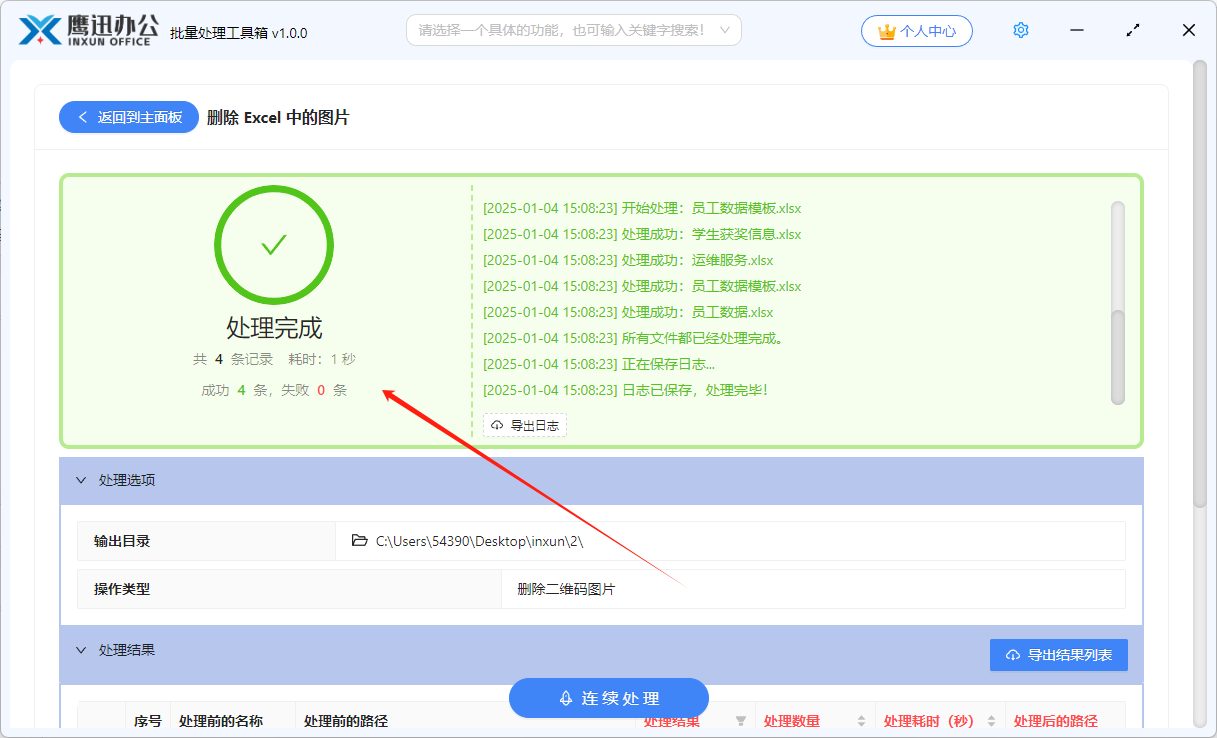Viewport: 1217px width, 738px height.
Task: Open the settings gear icon
Action: click(1020, 30)
